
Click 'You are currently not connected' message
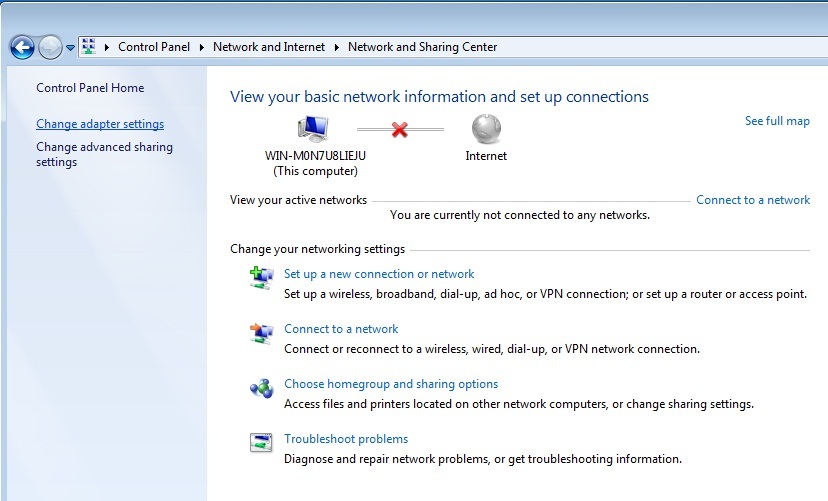[x=520, y=215]
